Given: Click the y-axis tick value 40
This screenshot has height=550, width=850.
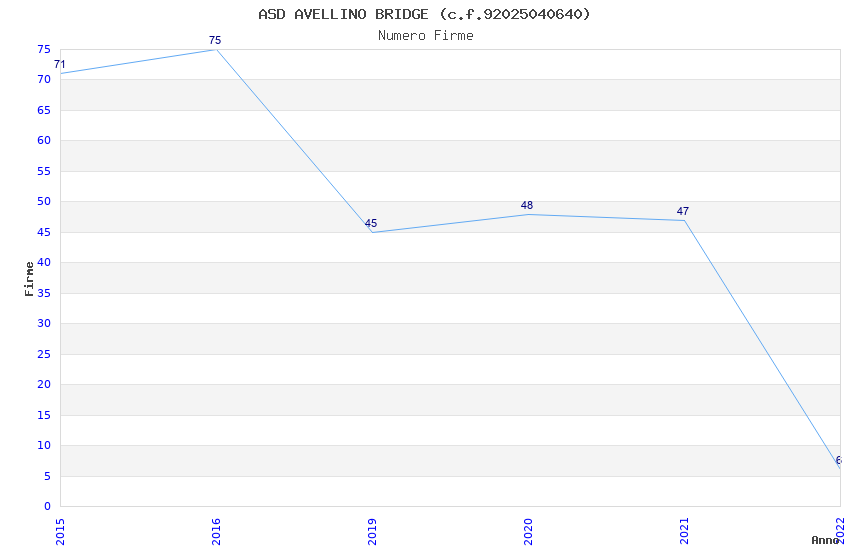Looking at the screenshot, I should (x=44, y=263).
